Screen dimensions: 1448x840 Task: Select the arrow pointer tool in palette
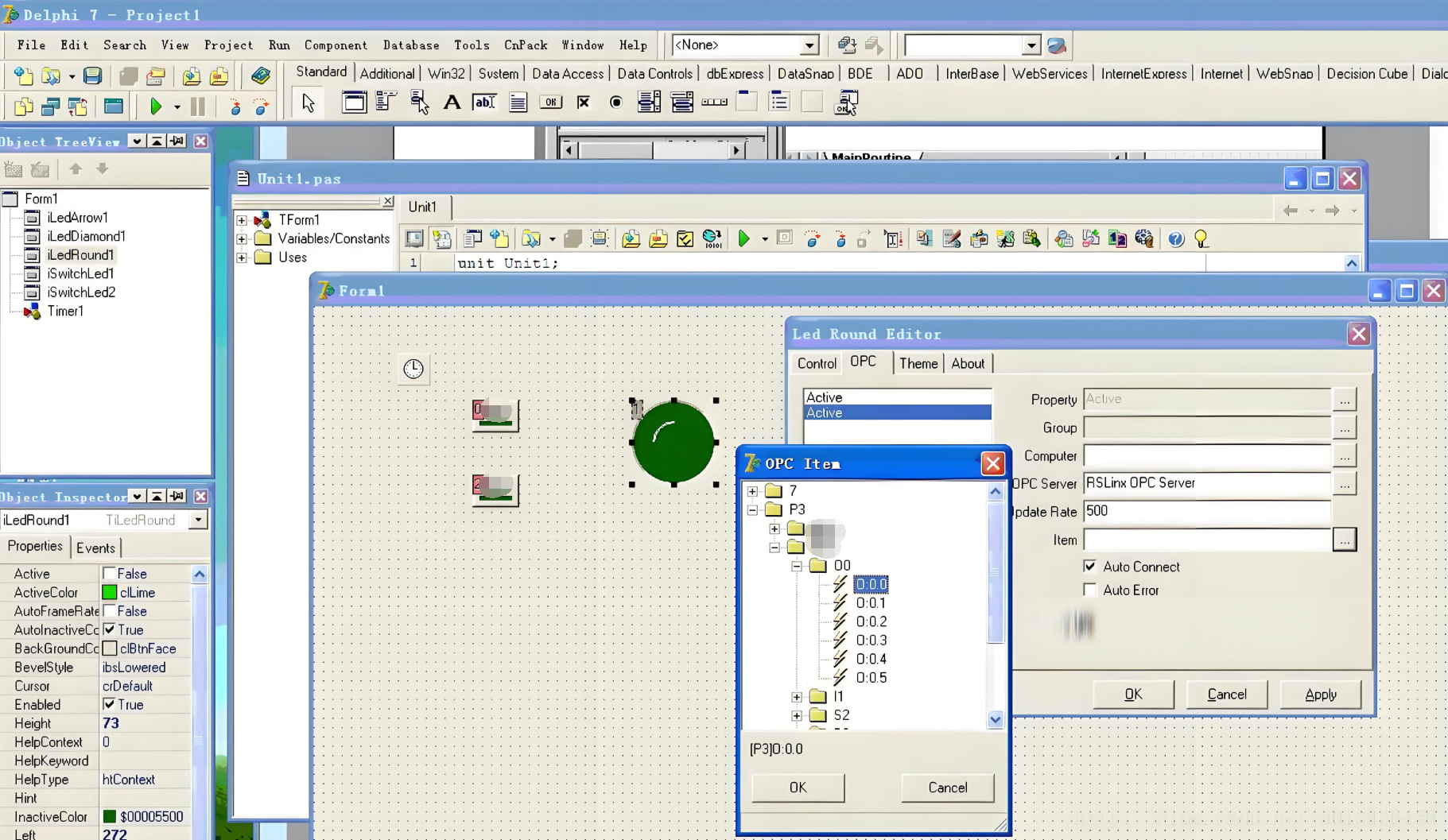pos(309,103)
